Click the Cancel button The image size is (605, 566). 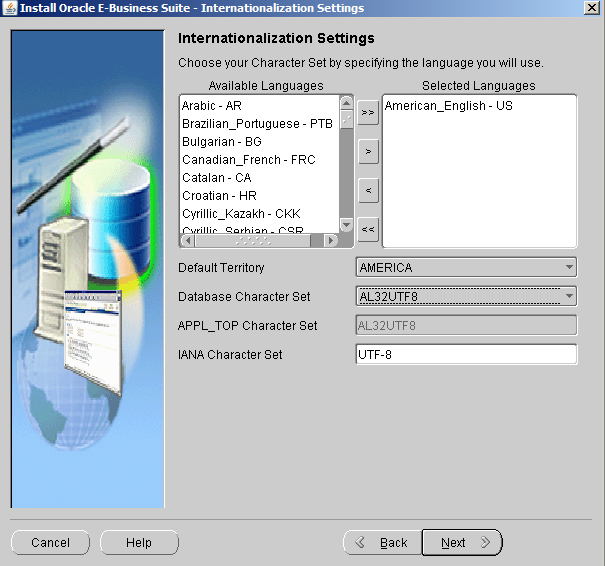(50, 542)
